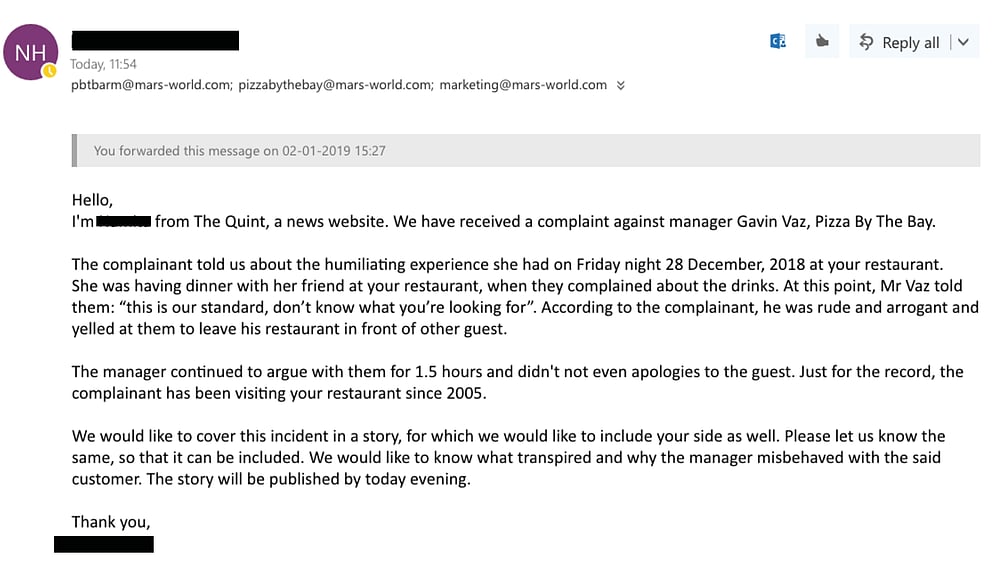The width and height of the screenshot is (1000, 562).
Task: Click the forwarded message info bar
Action: click(527, 151)
